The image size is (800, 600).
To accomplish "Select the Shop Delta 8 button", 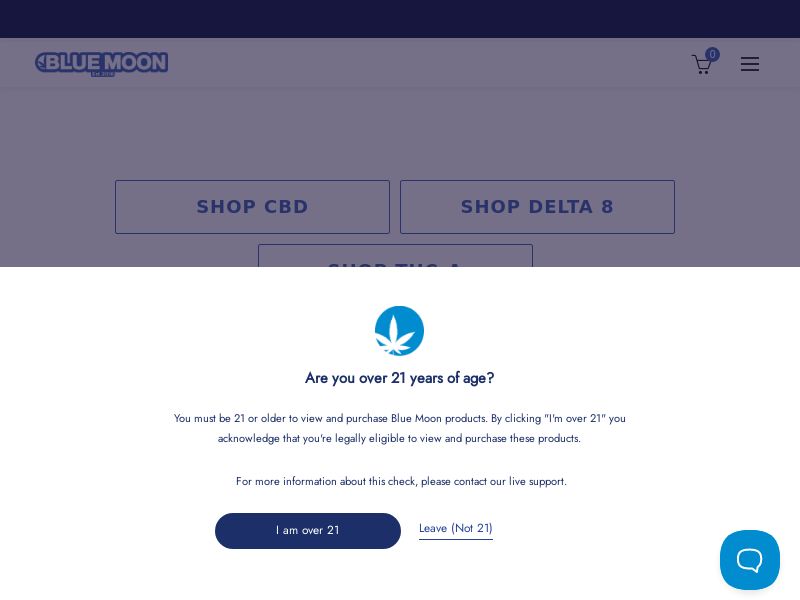I will click(x=537, y=207).
